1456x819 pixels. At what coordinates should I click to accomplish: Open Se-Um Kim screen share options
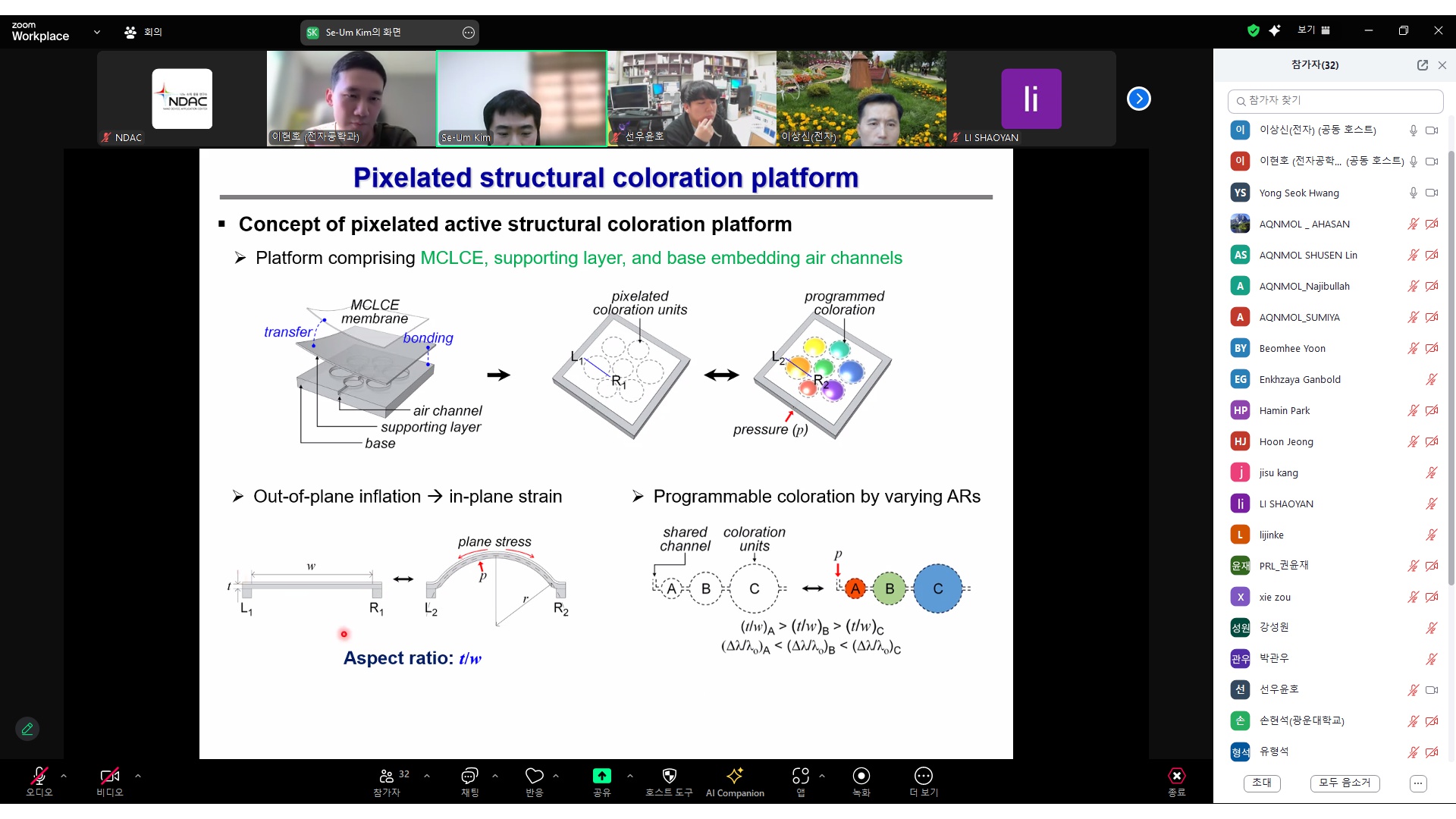click(469, 33)
